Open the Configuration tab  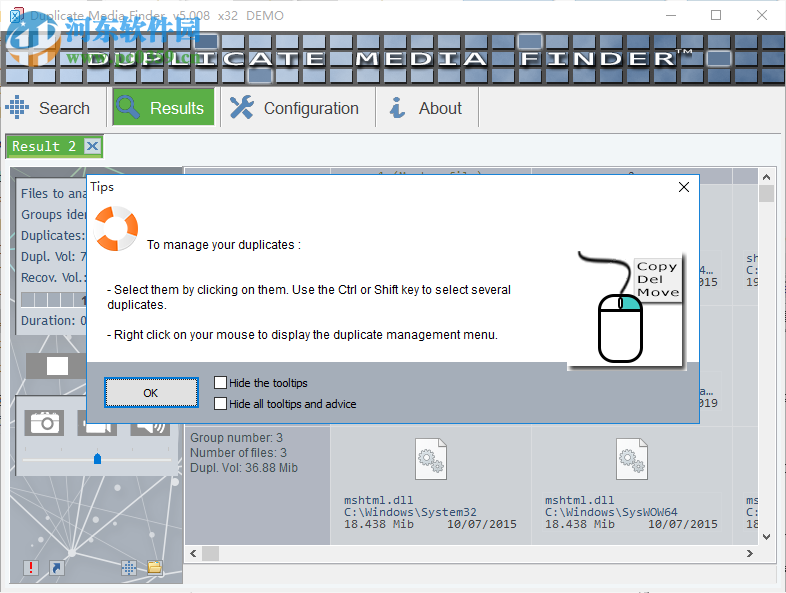point(298,108)
